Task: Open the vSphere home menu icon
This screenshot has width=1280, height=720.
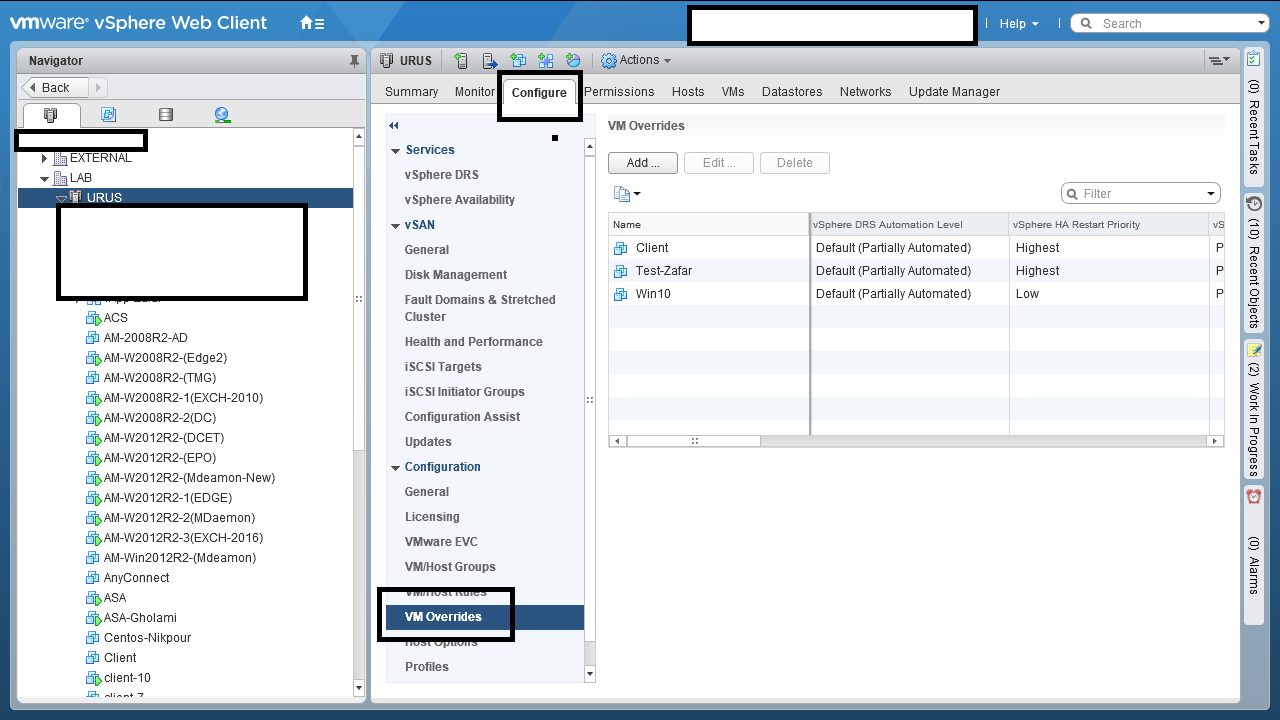Action: tap(312, 23)
